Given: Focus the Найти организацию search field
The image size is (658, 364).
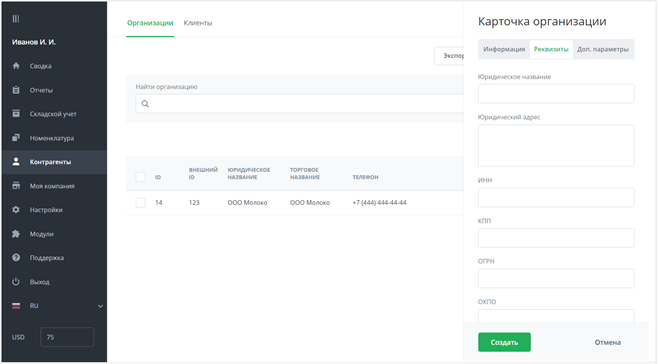Looking at the screenshot, I should pos(300,104).
